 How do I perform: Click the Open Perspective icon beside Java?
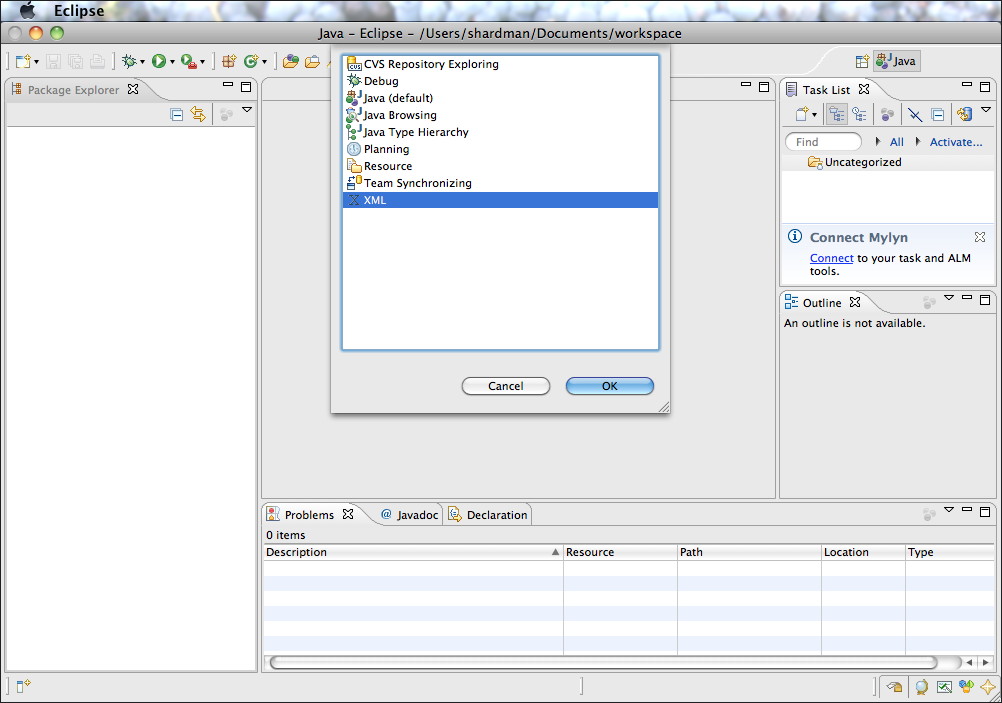862,61
